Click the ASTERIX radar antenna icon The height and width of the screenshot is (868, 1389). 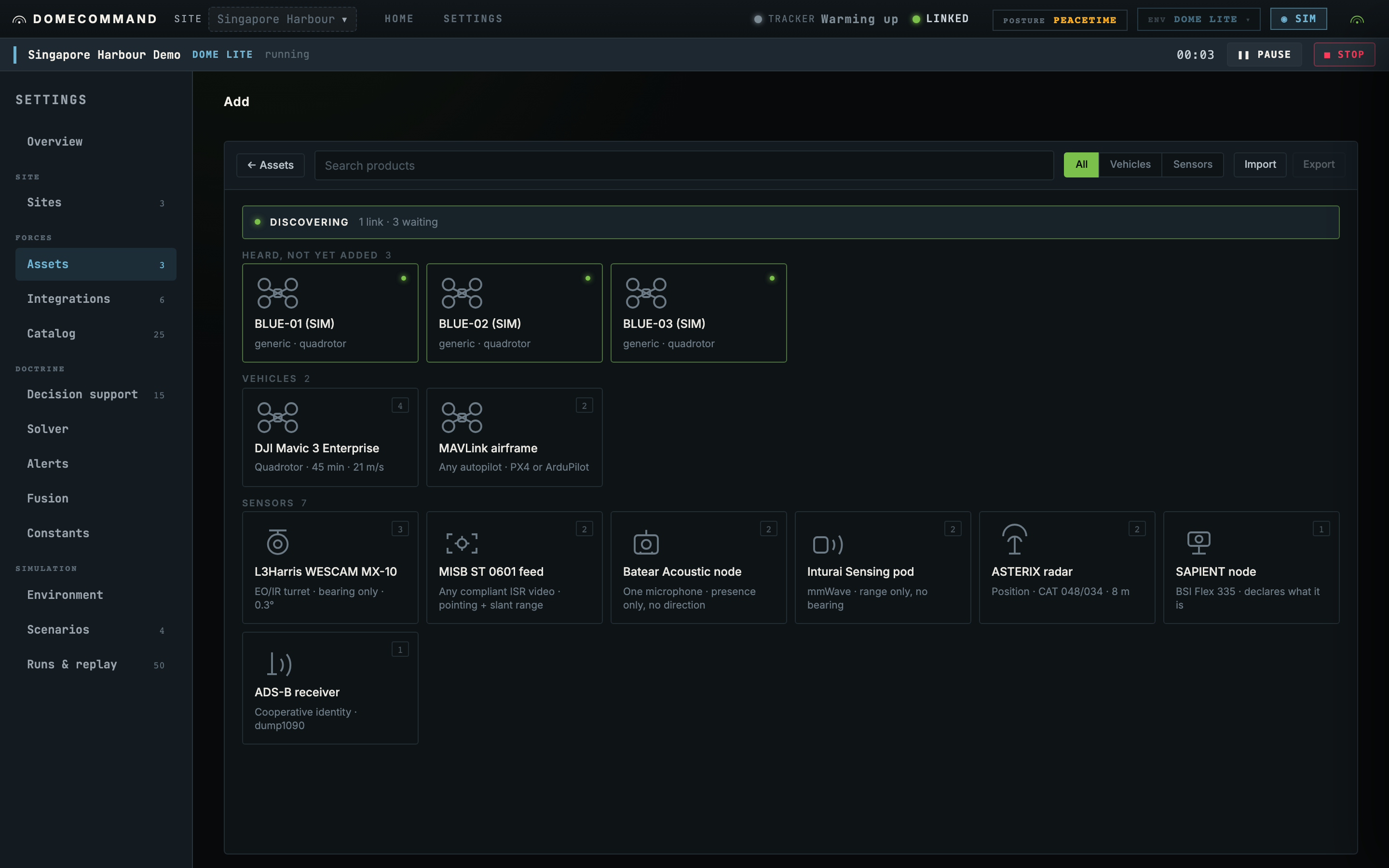tap(1015, 539)
